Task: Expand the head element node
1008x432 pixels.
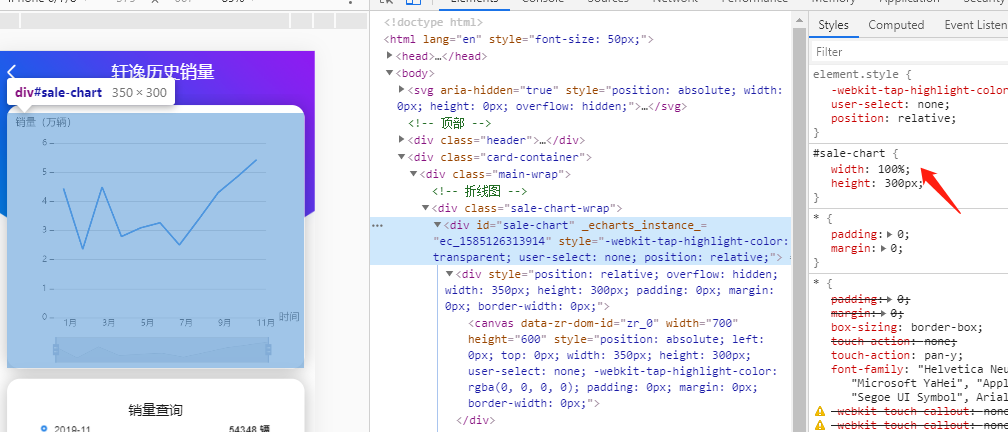Action: tap(390, 56)
